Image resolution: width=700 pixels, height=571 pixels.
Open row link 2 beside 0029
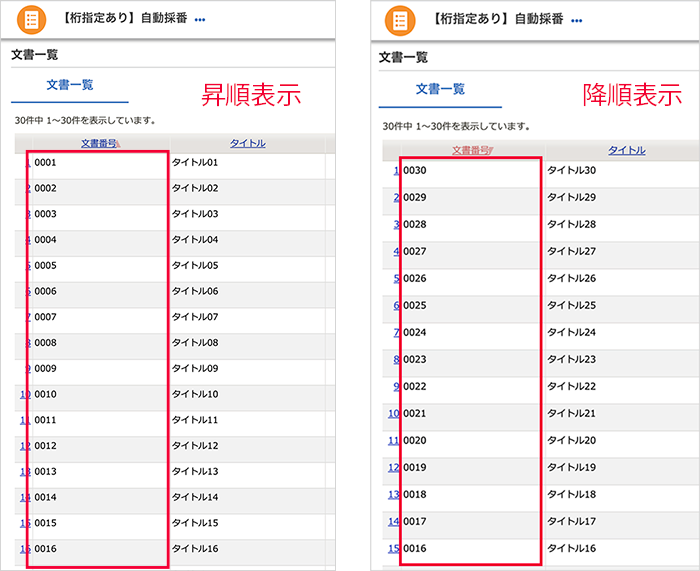[x=396, y=197]
